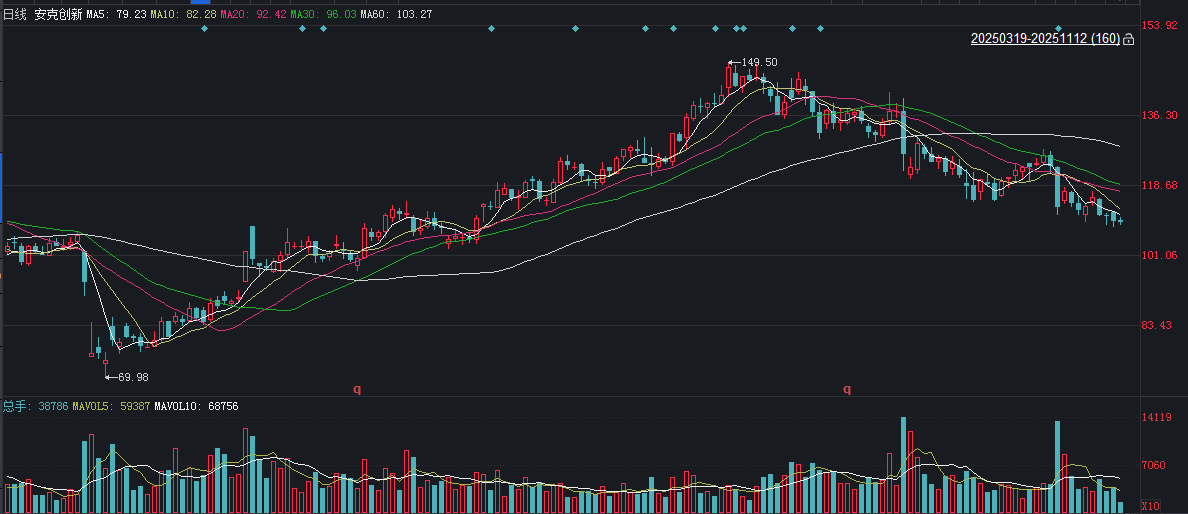Toggle the yellow MA10 indicator label
The width and height of the screenshot is (1188, 514).
182,15
